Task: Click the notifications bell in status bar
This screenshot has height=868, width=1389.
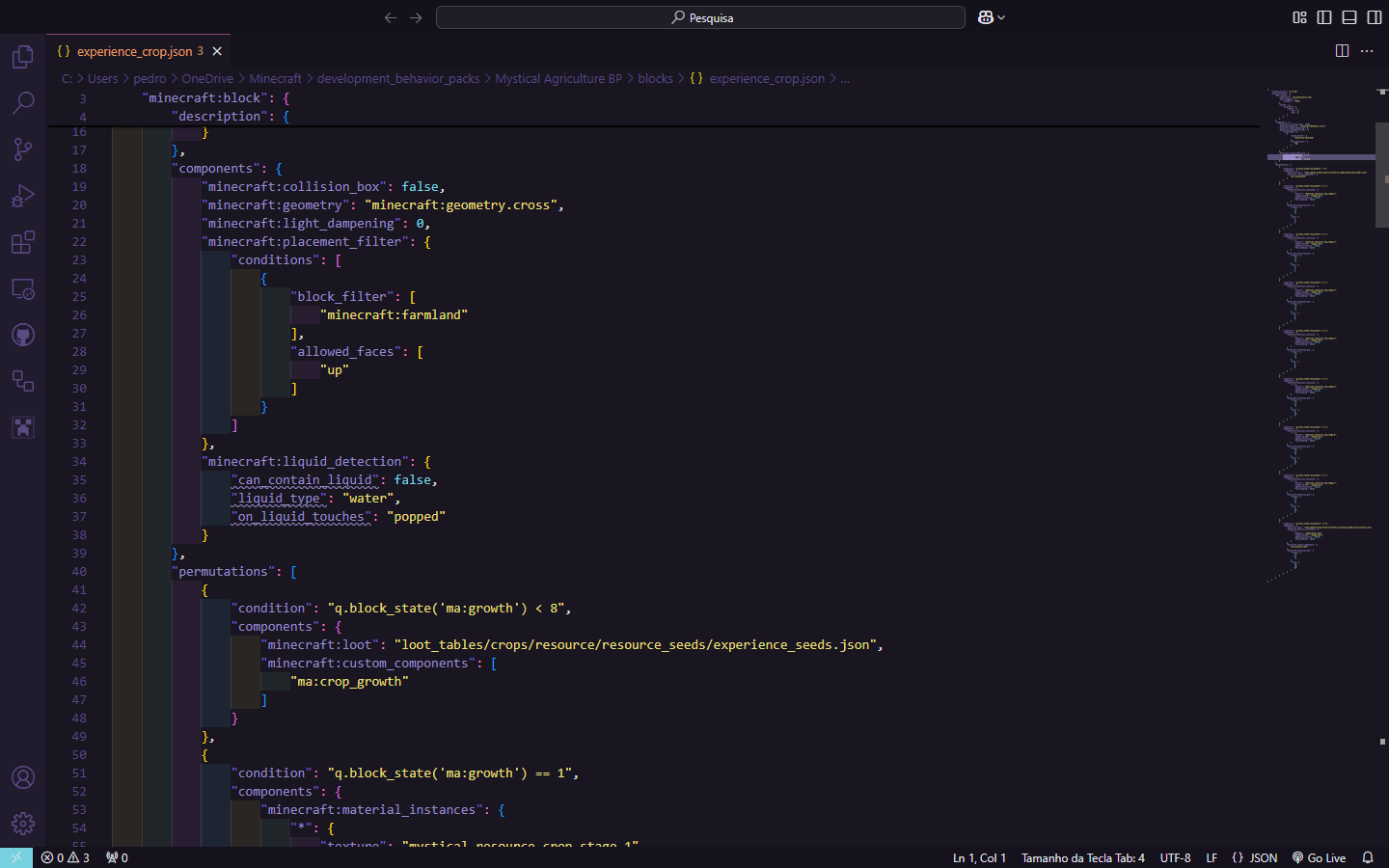Action: (x=1367, y=857)
